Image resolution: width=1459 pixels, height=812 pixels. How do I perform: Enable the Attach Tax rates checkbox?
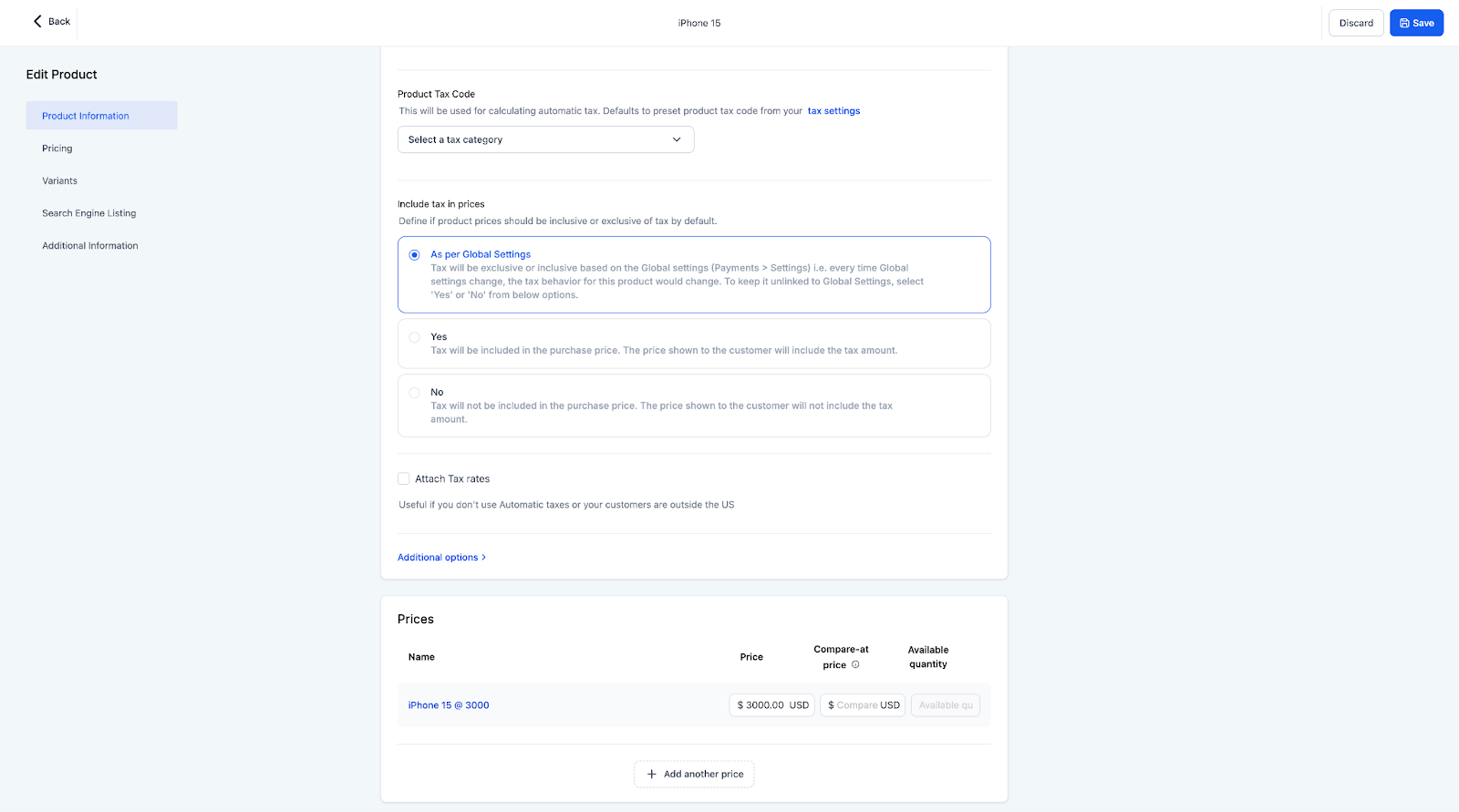coord(403,478)
